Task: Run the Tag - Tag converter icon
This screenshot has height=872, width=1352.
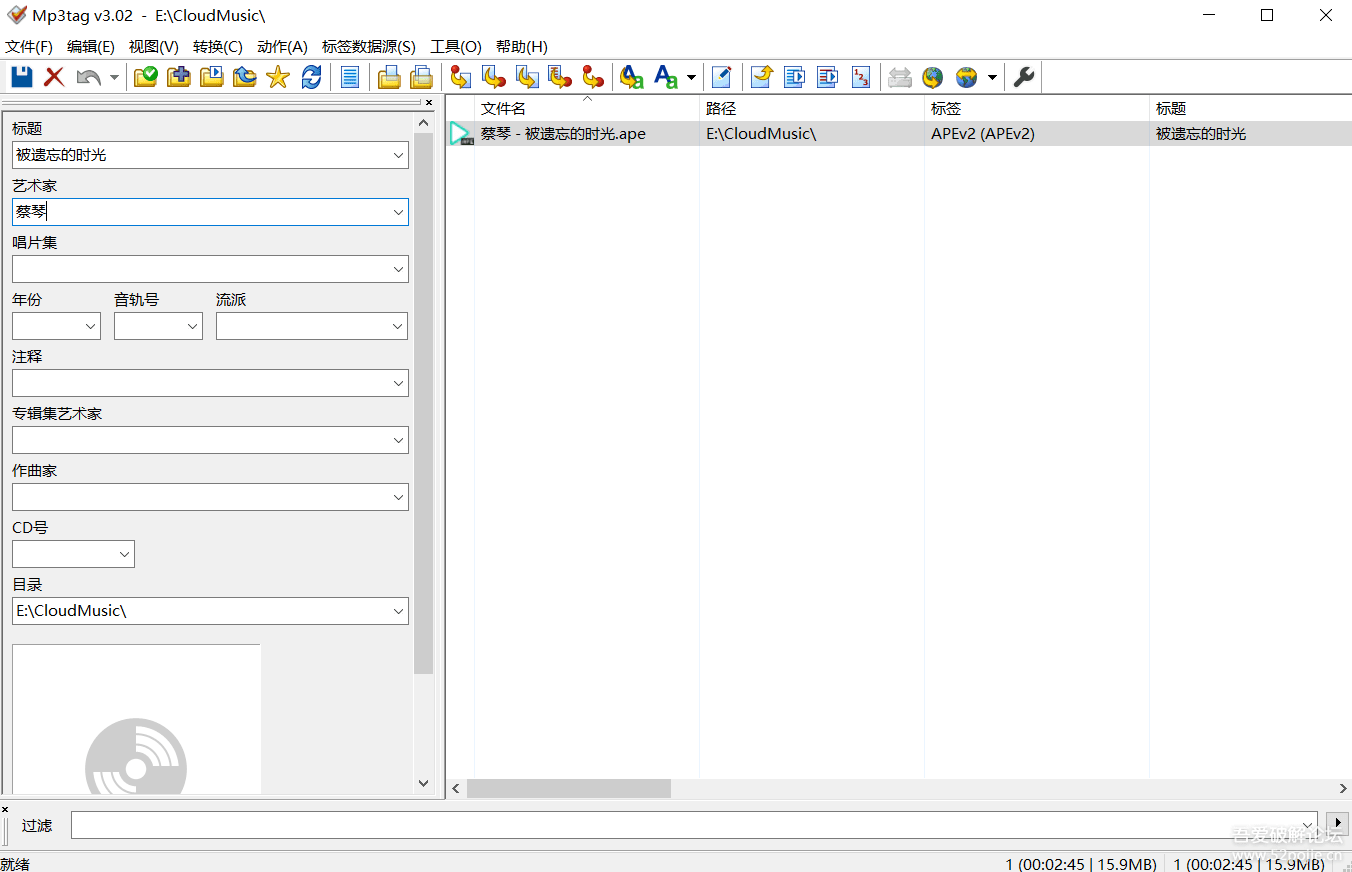Action: [x=593, y=77]
